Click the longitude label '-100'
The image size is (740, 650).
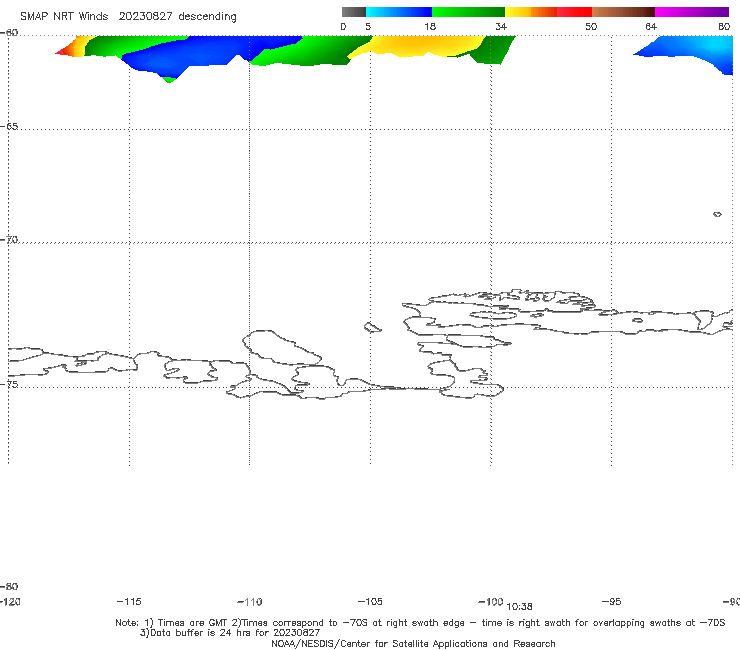coord(490,601)
